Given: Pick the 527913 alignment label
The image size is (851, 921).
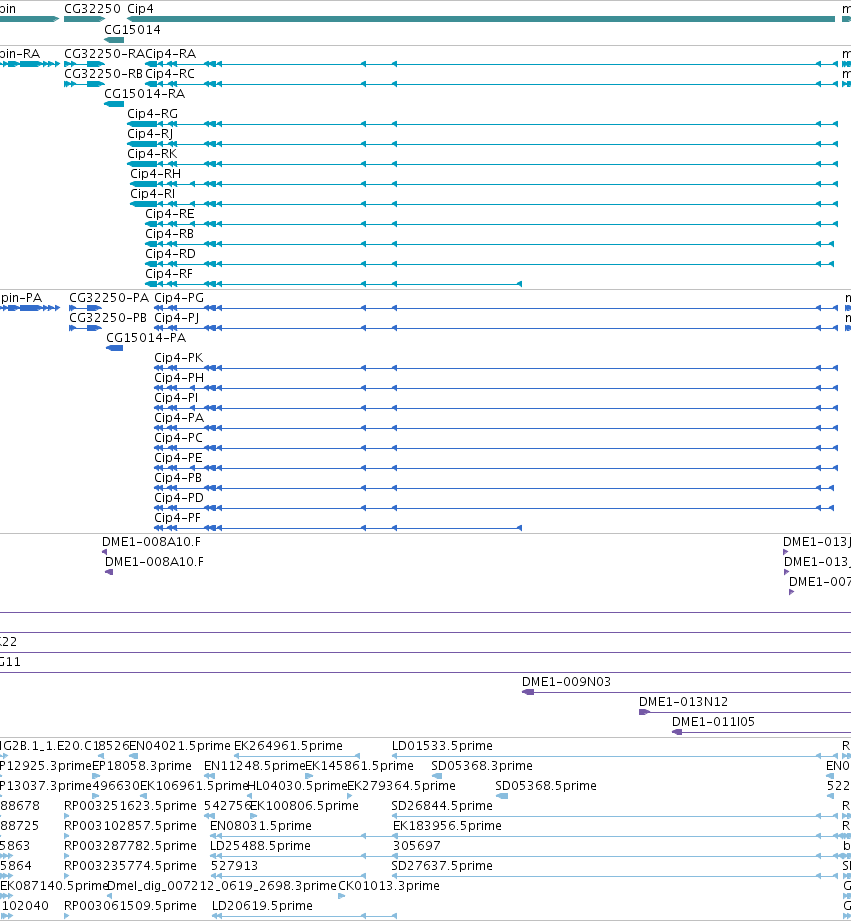Looking at the screenshot, I should [x=234, y=866].
